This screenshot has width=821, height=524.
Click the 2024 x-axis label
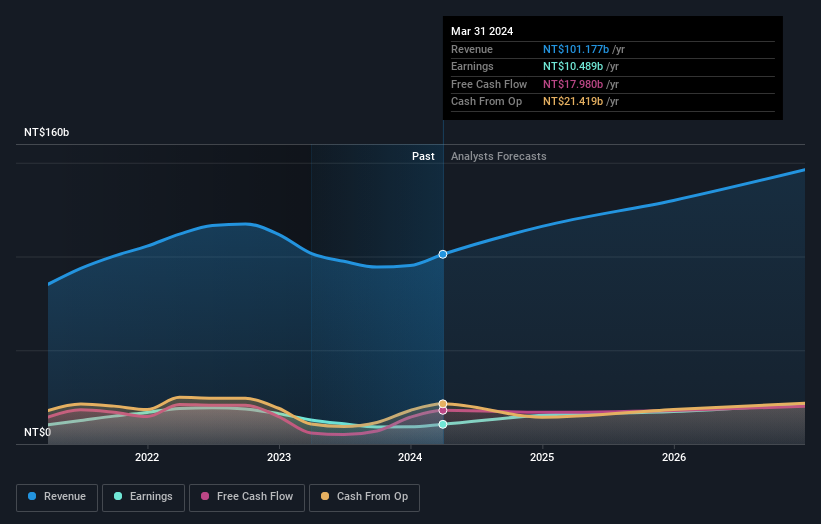point(410,457)
